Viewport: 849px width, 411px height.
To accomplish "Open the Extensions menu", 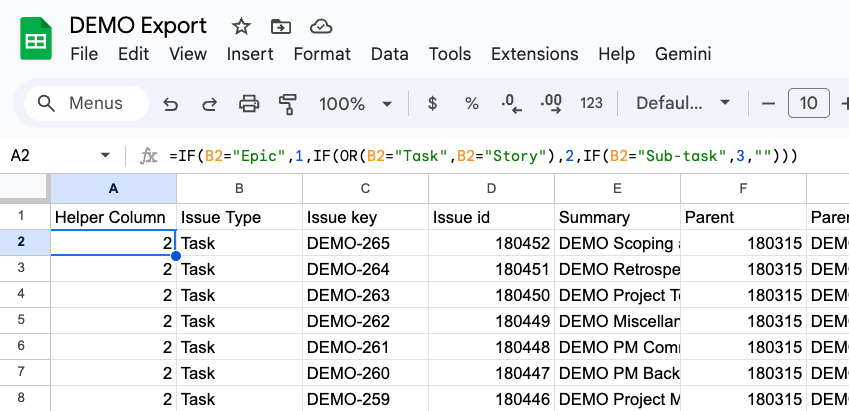I will point(534,54).
